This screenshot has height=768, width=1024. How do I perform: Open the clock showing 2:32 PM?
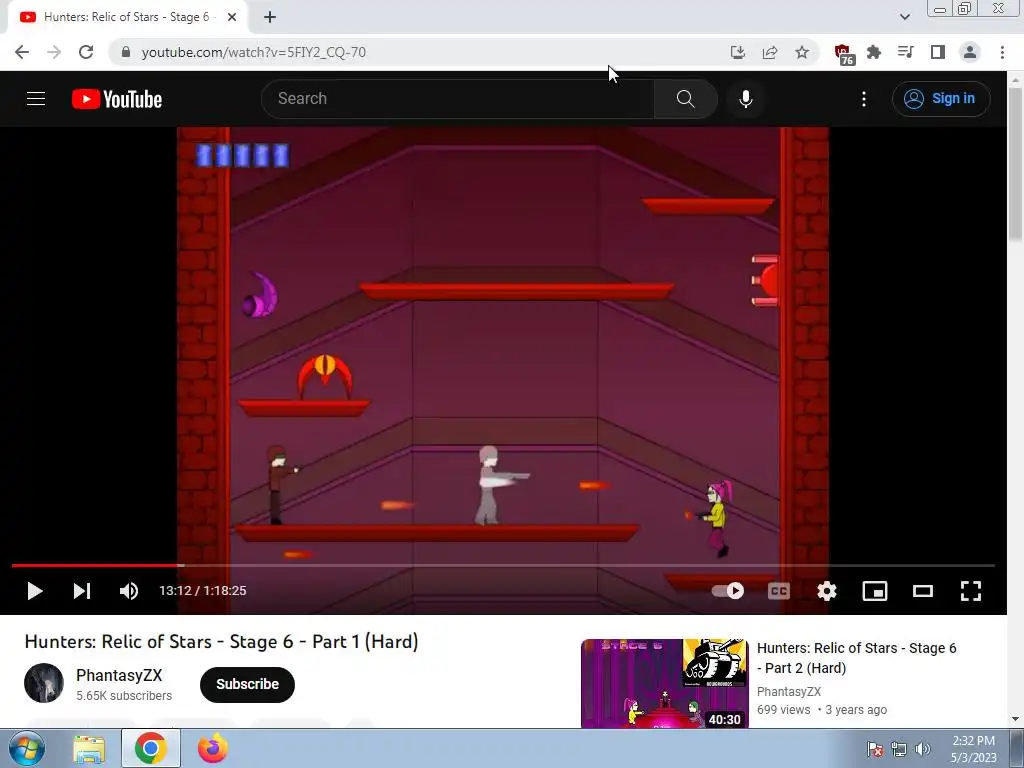(973, 749)
